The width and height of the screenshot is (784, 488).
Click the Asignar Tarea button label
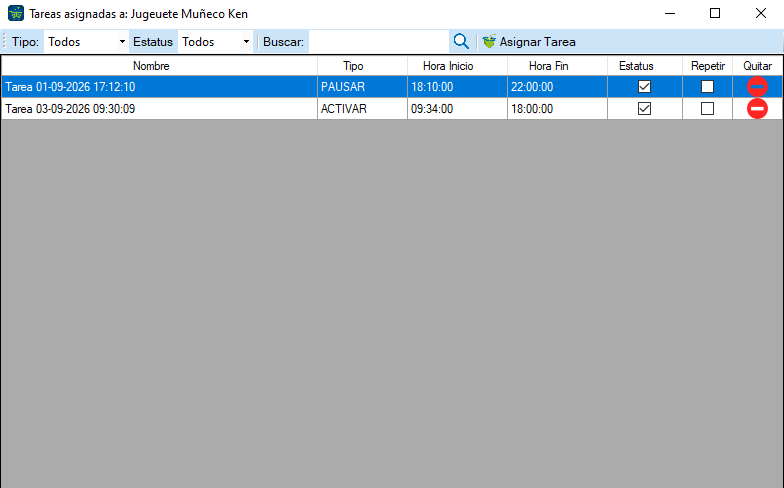pos(538,42)
